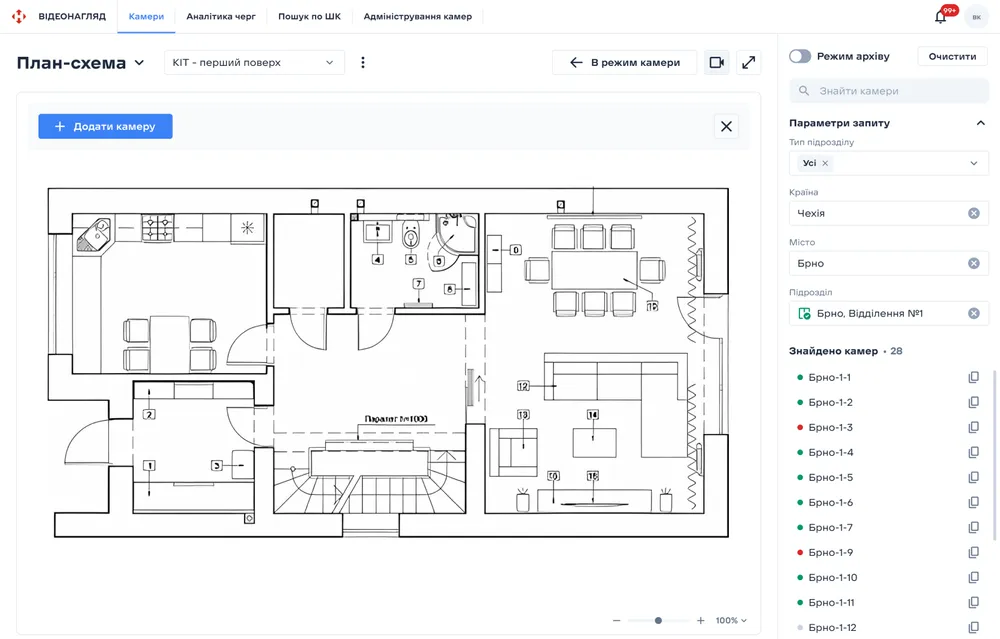This screenshot has width=1000, height=639.
Task: Zoom in with the plus icon
Action: pyautogui.click(x=700, y=621)
